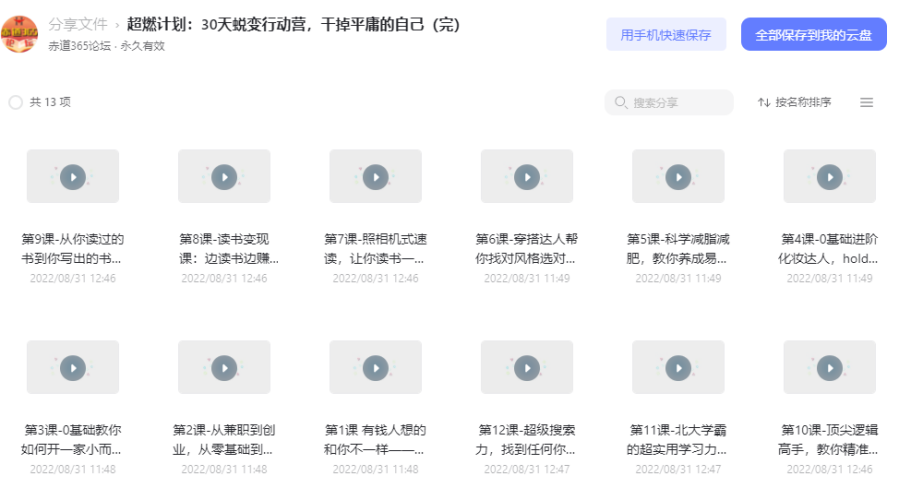
Task: Click the 第12课-超级搜索力 file name
Action: (x=526, y=440)
